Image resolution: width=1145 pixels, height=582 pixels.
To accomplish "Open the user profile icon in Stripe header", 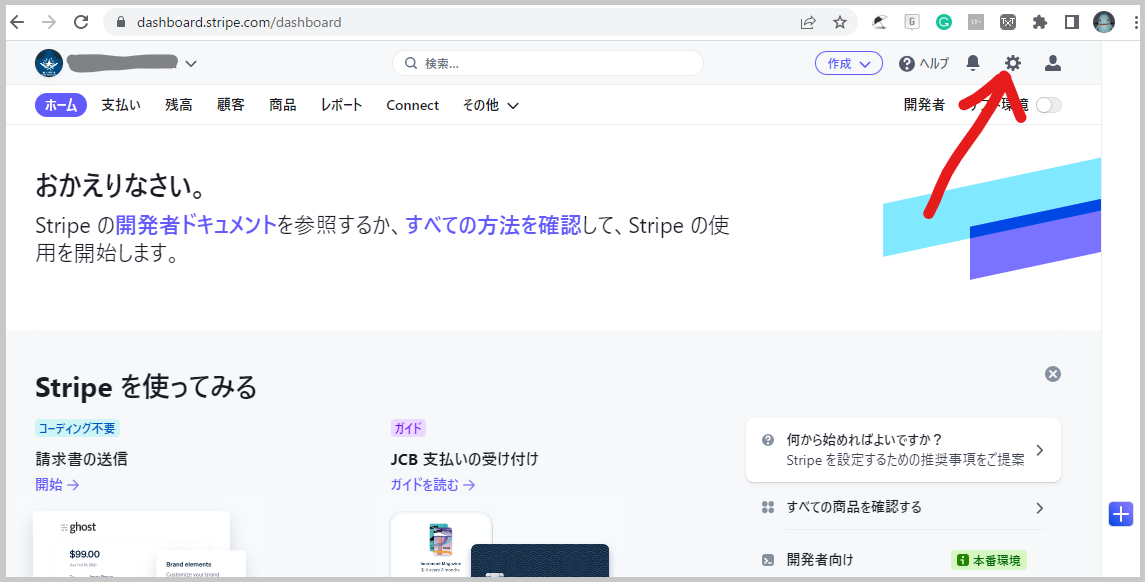I will click(x=1052, y=64).
